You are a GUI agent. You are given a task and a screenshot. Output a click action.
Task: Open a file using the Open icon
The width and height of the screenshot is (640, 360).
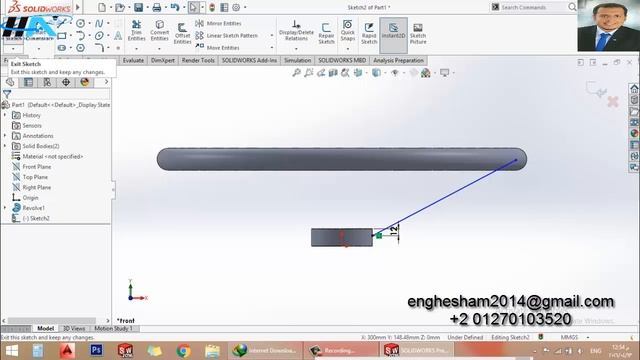tap(120, 7)
